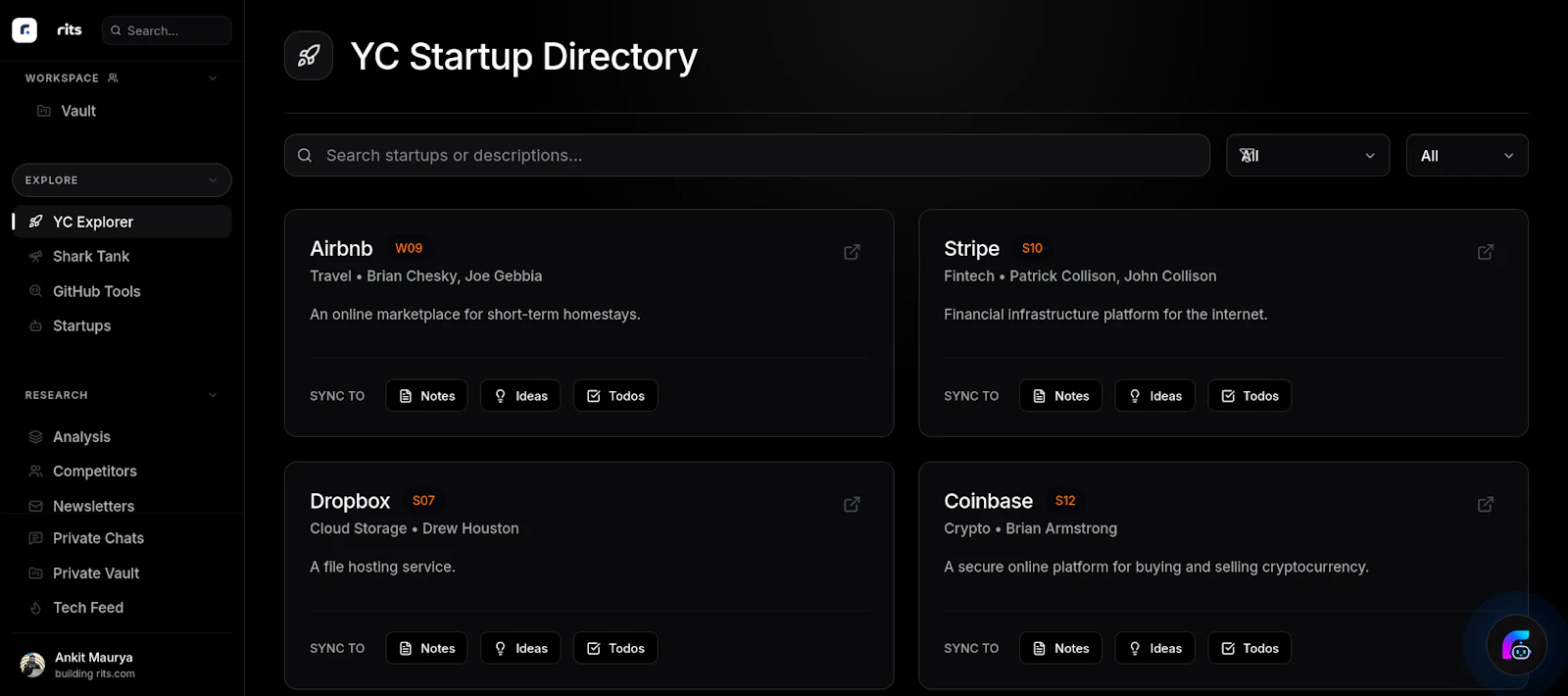Click the Tech Feed flame icon
1568x696 pixels.
[x=36, y=608]
